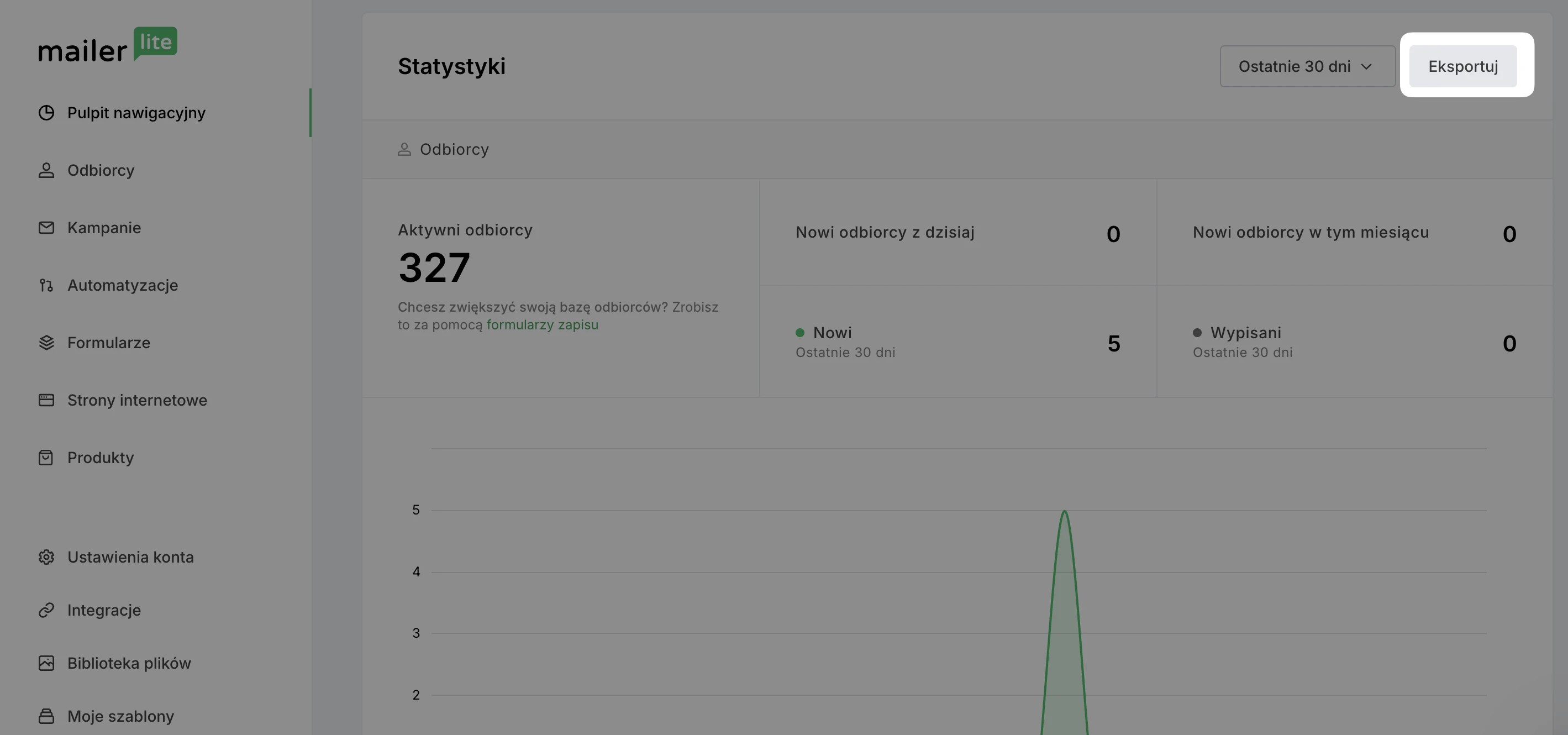Click the Automatyzacje workflow icon
The image size is (1568, 735).
tap(46, 285)
